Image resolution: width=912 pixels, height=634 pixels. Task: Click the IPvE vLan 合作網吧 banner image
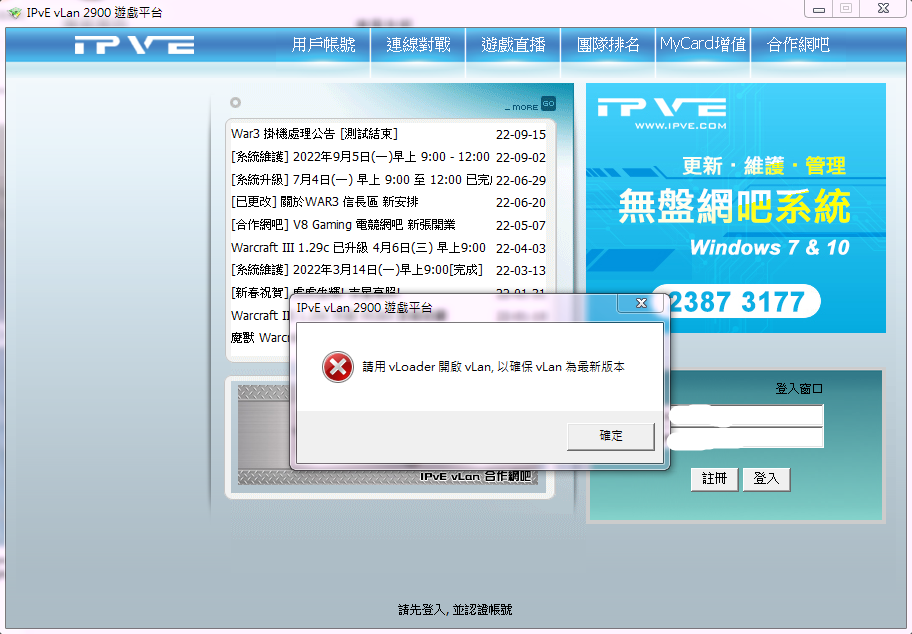point(386,435)
